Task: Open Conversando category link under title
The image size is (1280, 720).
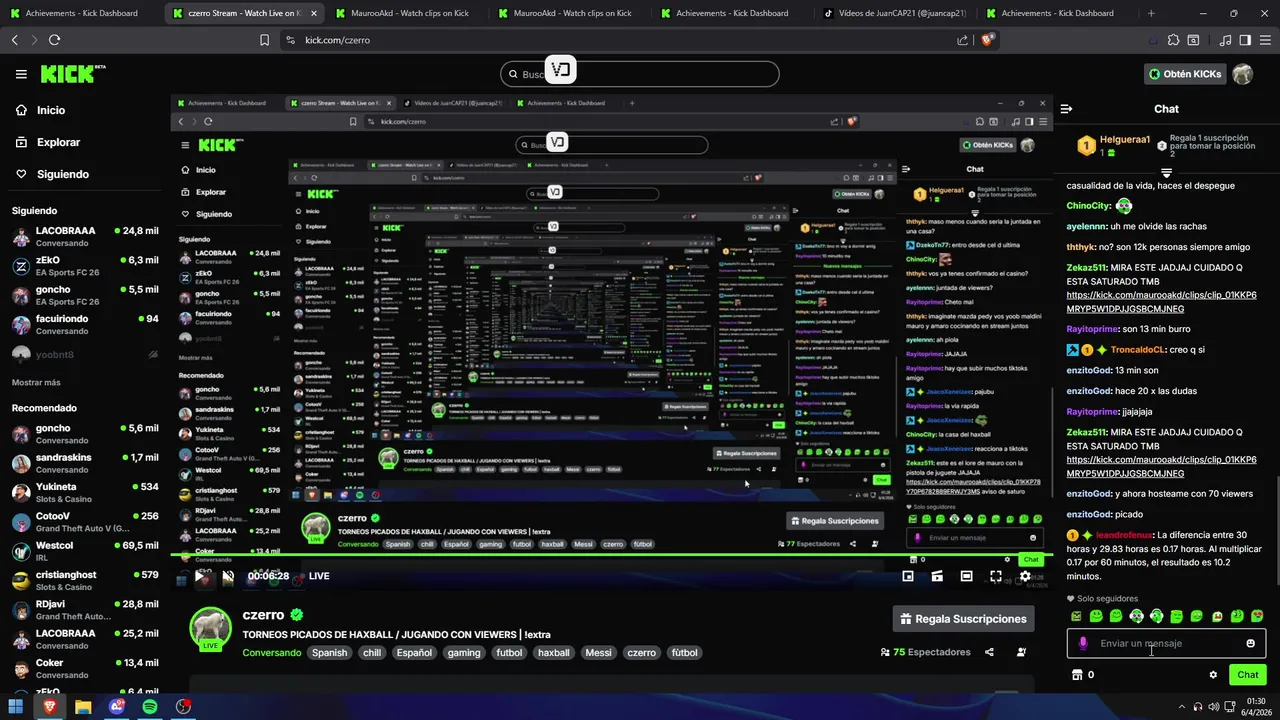Action: tap(272, 653)
